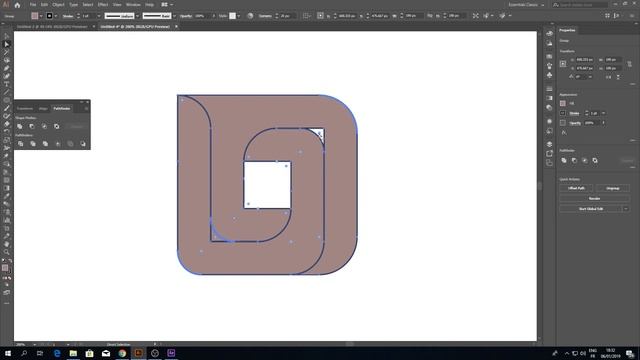
Task: Open the File menu
Action: point(33,5)
